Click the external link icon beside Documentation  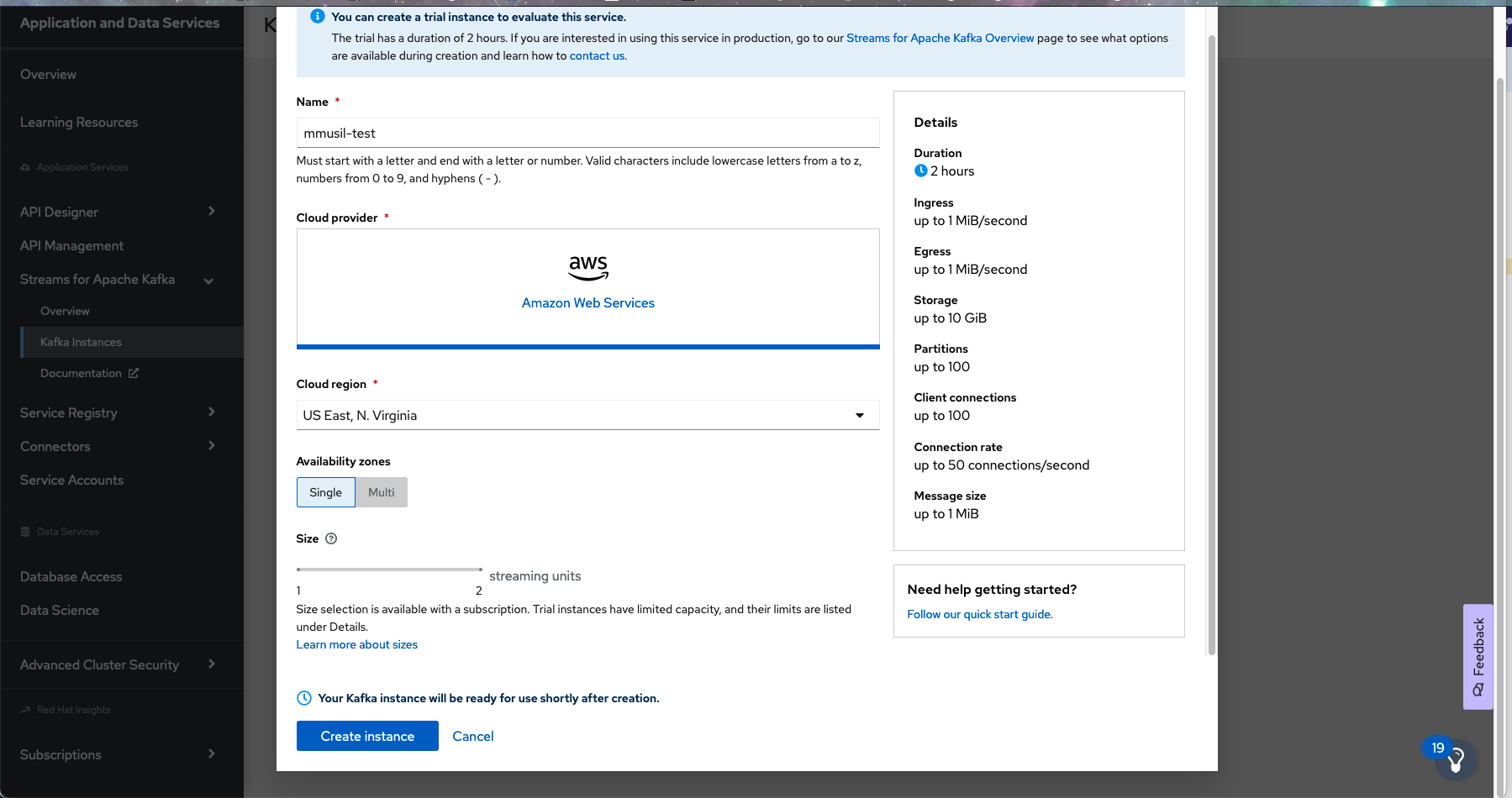pyautogui.click(x=134, y=373)
